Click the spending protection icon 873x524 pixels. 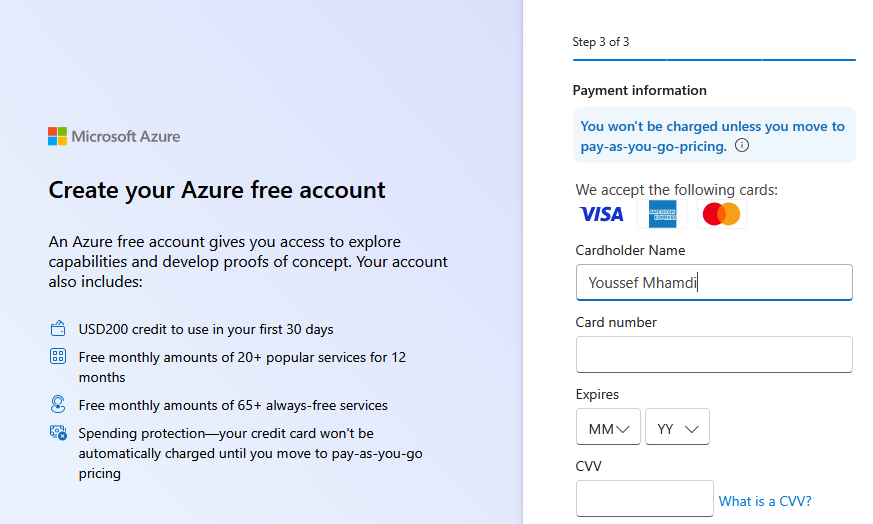click(58, 433)
